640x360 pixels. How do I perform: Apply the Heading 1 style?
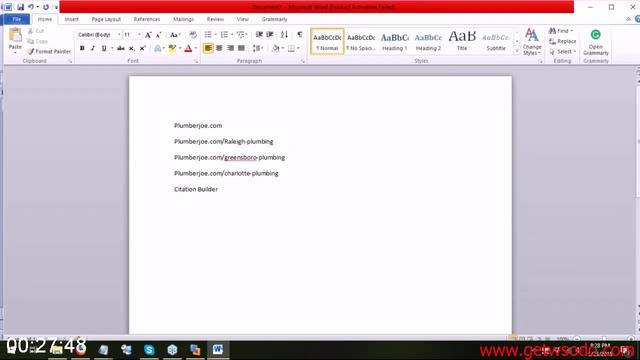click(395, 41)
